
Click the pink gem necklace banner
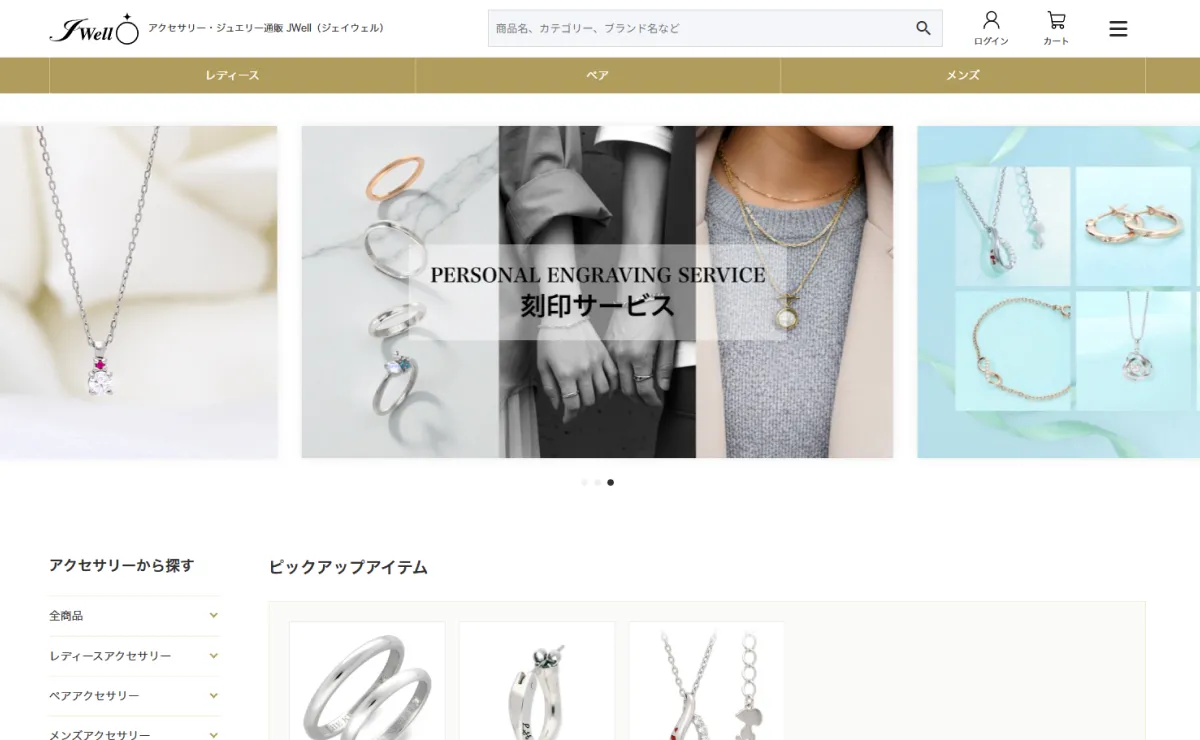(x=138, y=292)
